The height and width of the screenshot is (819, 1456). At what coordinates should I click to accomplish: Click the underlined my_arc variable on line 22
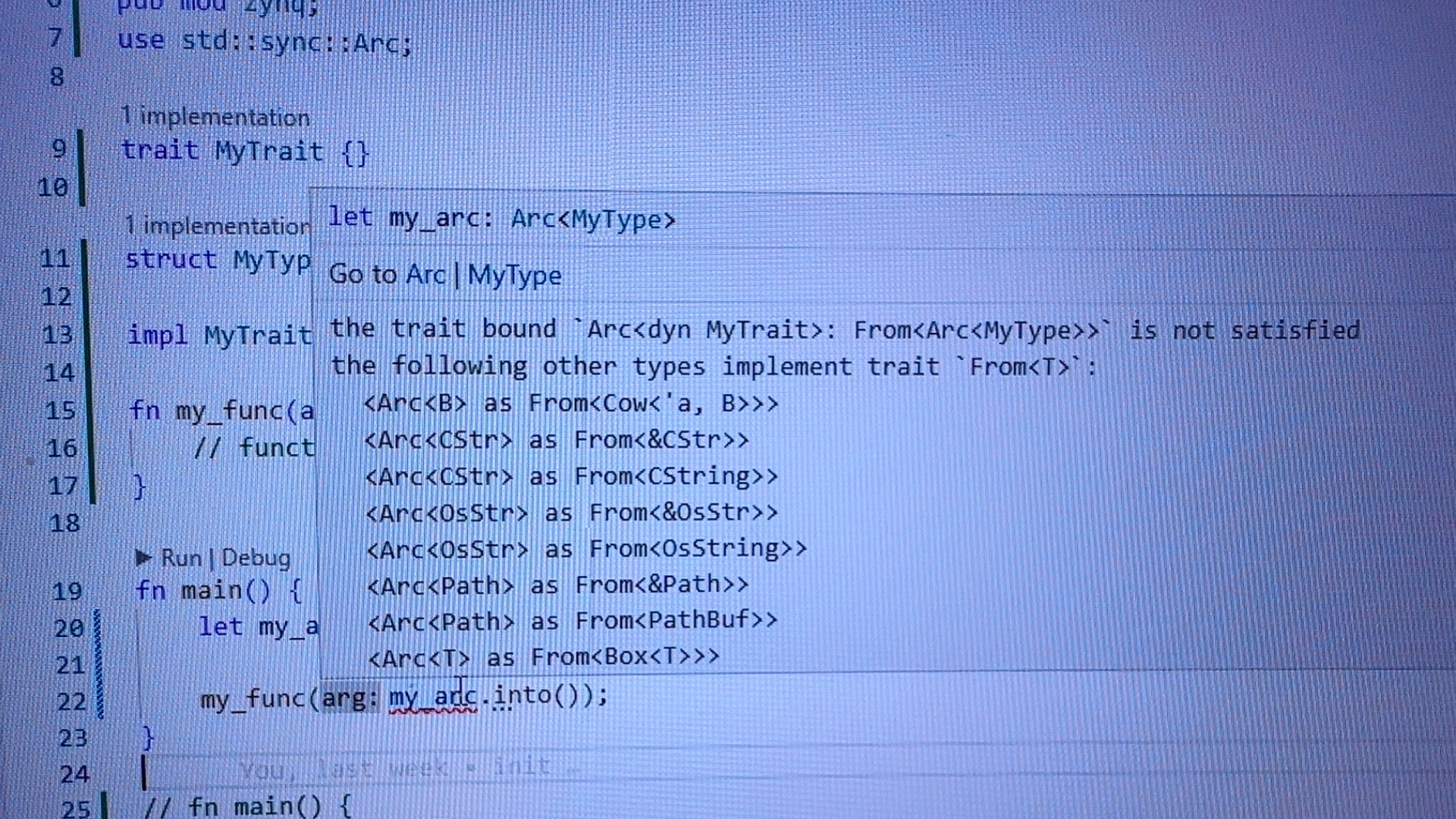432,696
